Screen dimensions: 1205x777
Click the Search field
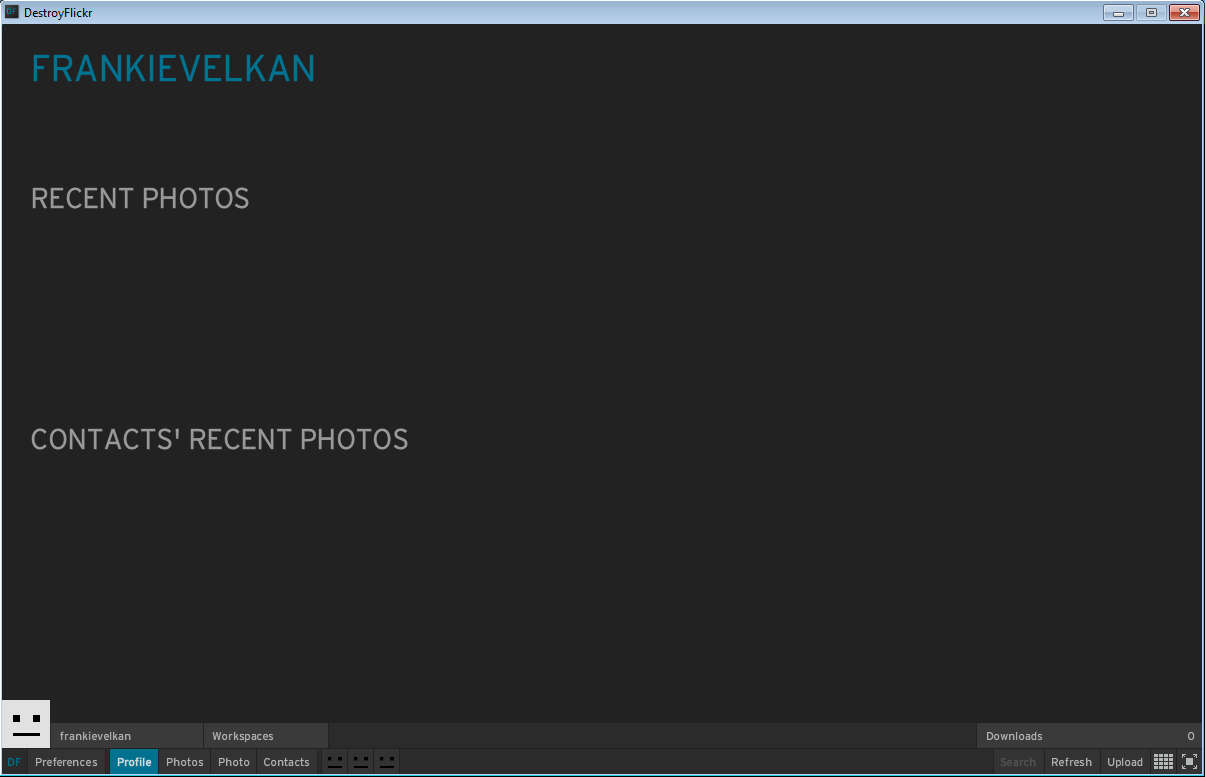1018,762
